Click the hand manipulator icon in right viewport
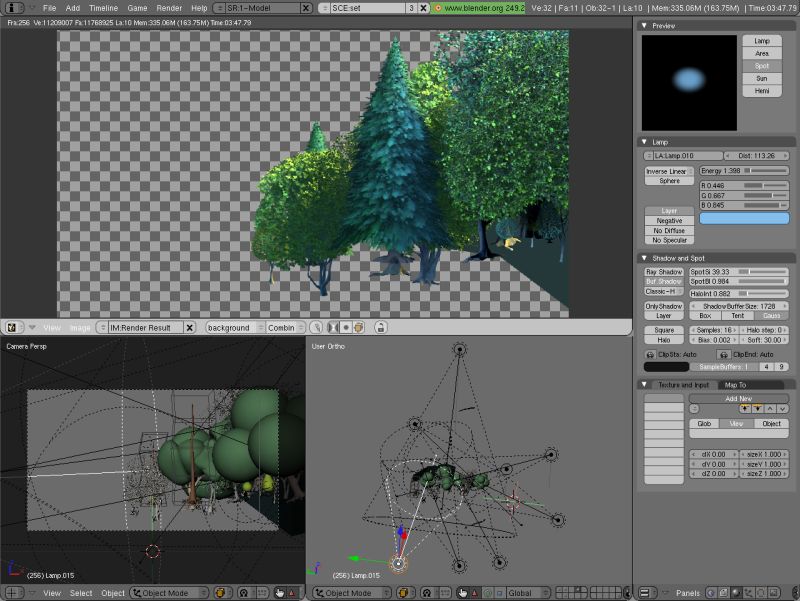The width and height of the screenshot is (800, 601). pos(462,593)
